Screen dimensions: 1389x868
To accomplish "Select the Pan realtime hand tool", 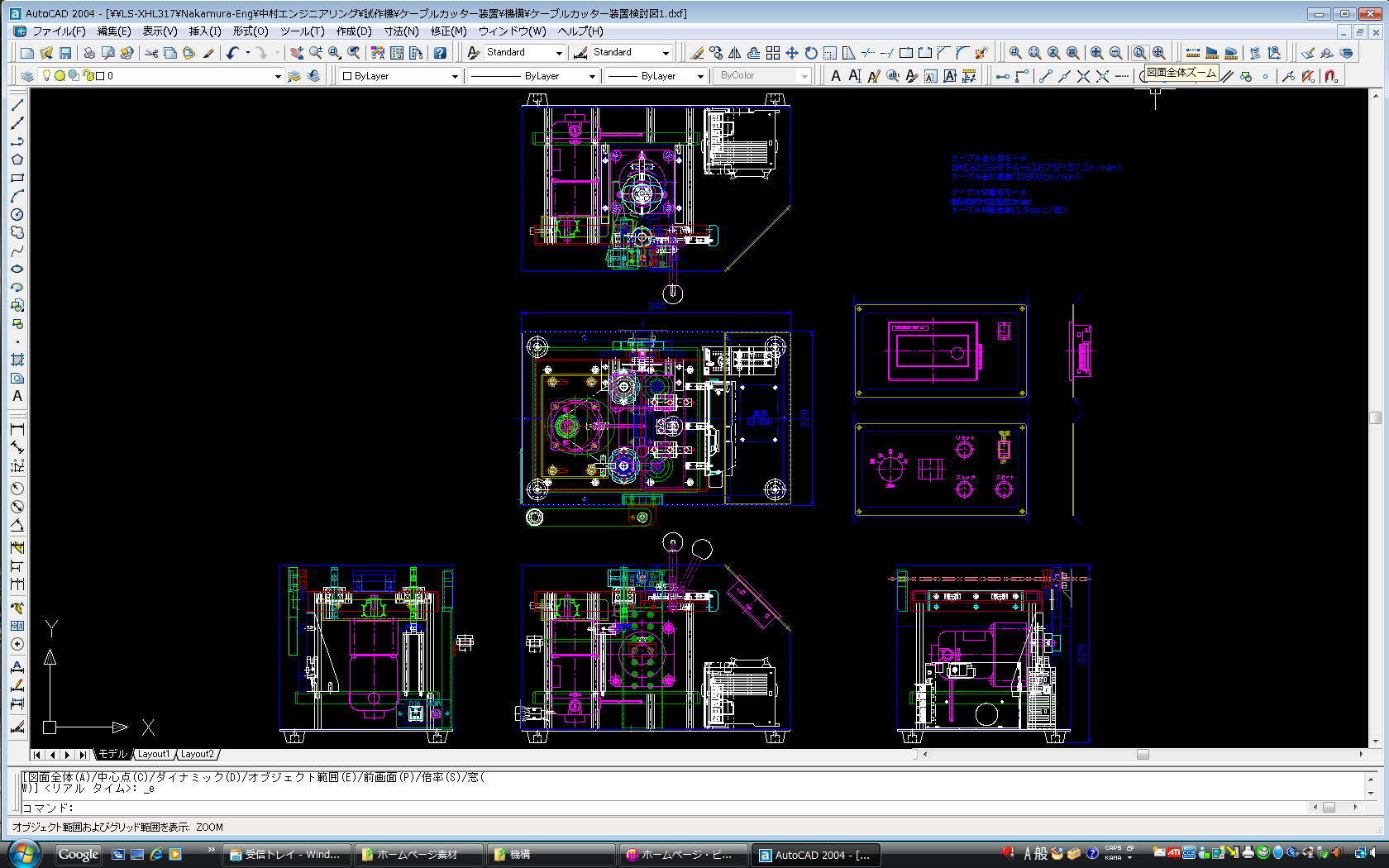I will click(x=297, y=53).
